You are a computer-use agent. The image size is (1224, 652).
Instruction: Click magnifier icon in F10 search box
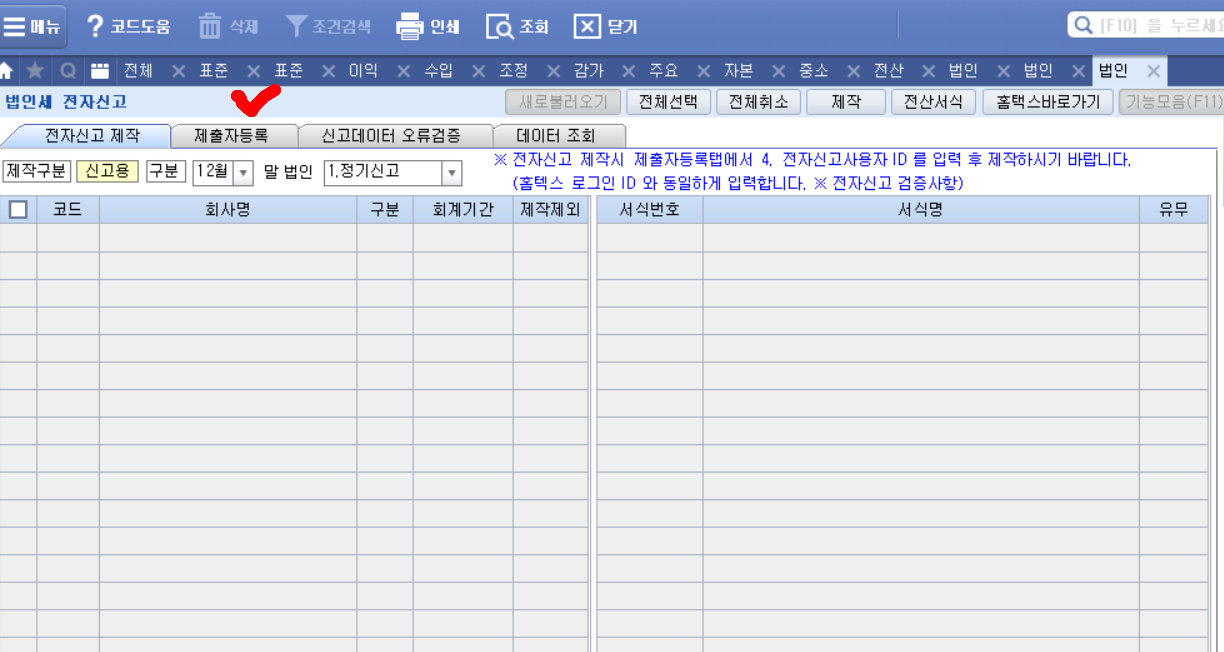point(1083,26)
